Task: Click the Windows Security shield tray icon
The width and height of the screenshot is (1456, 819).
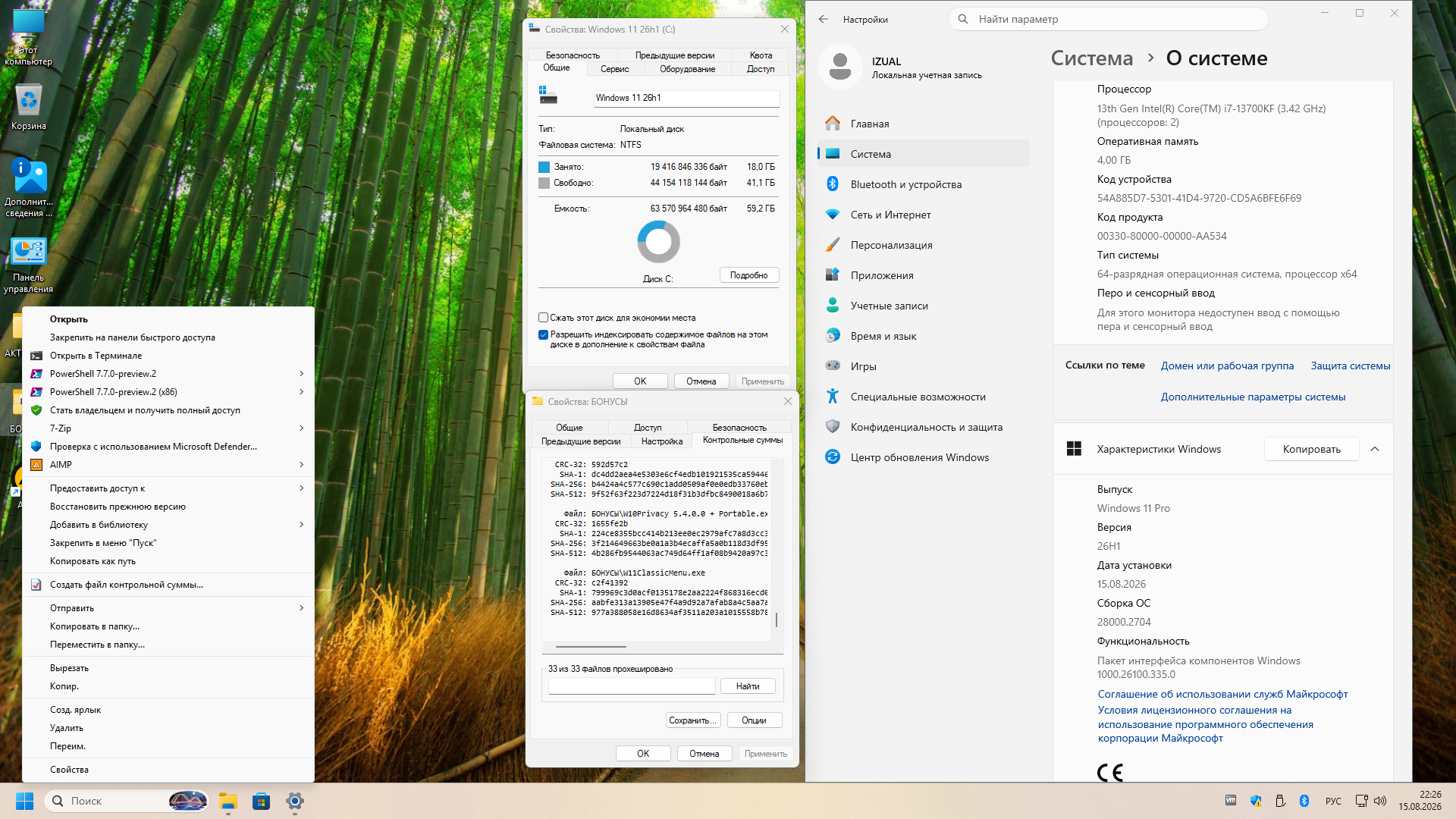Action: pyautogui.click(x=1256, y=801)
